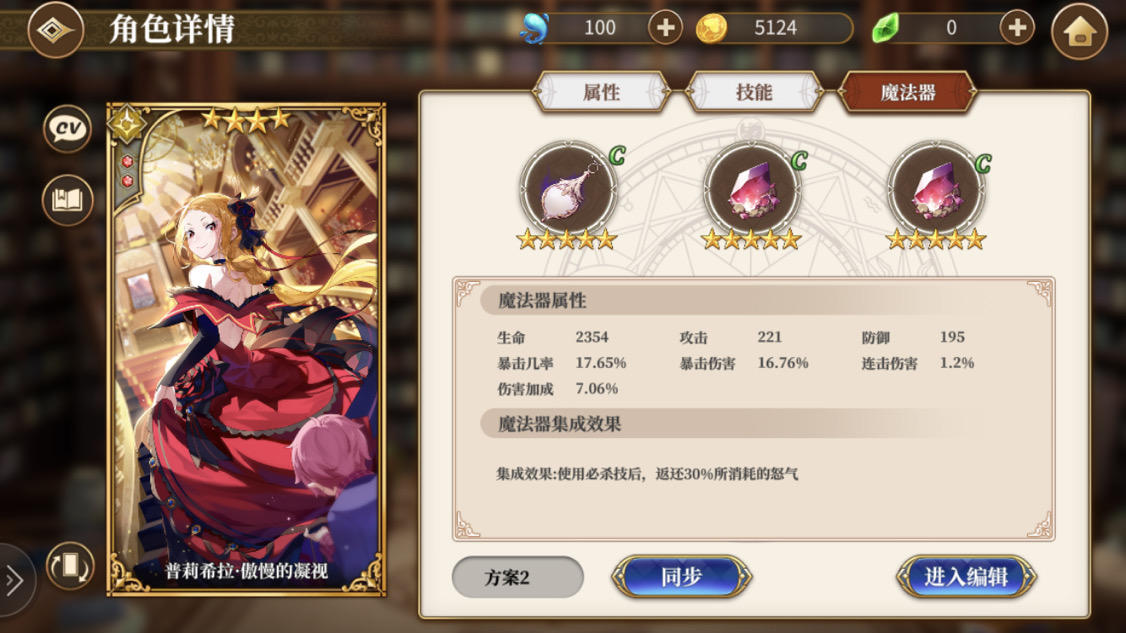1126x633 pixels.
Task: Select the right pink crystal magic item
Action: 936,190
